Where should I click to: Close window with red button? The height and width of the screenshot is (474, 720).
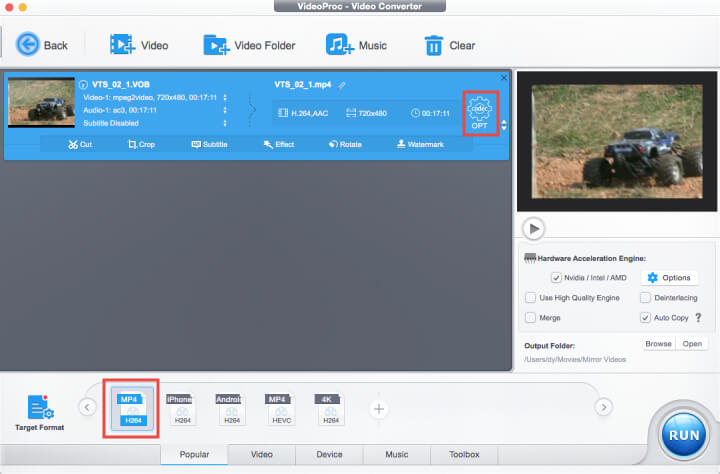9,7
